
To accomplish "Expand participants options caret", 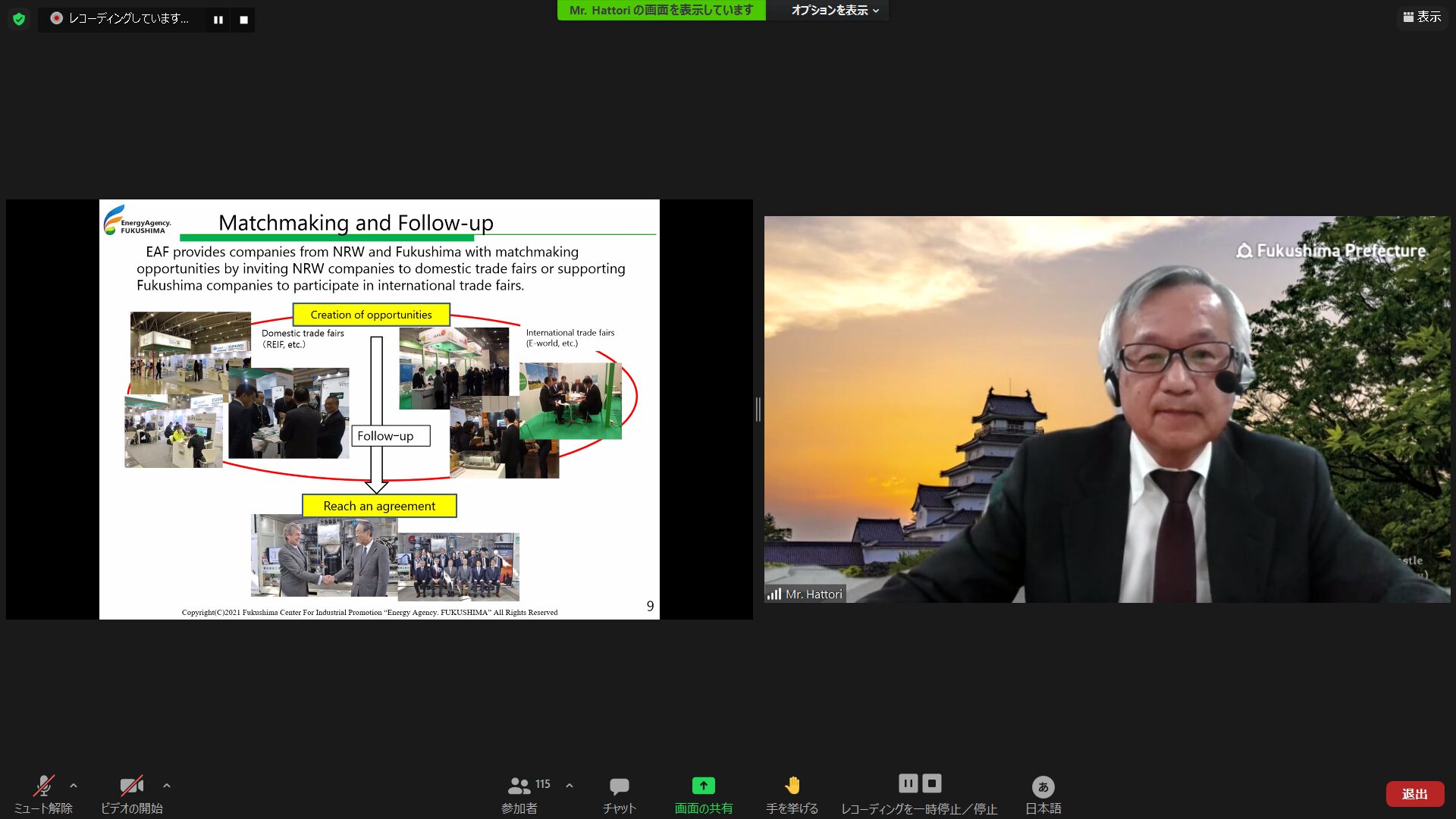I will (570, 786).
